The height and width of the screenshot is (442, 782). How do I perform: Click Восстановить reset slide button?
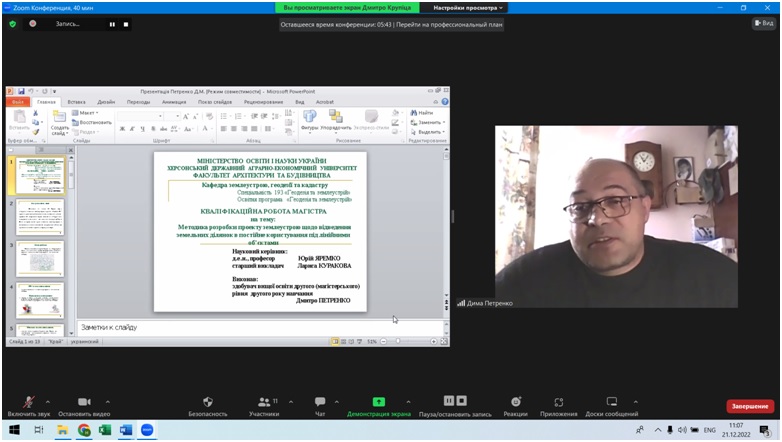coord(92,122)
